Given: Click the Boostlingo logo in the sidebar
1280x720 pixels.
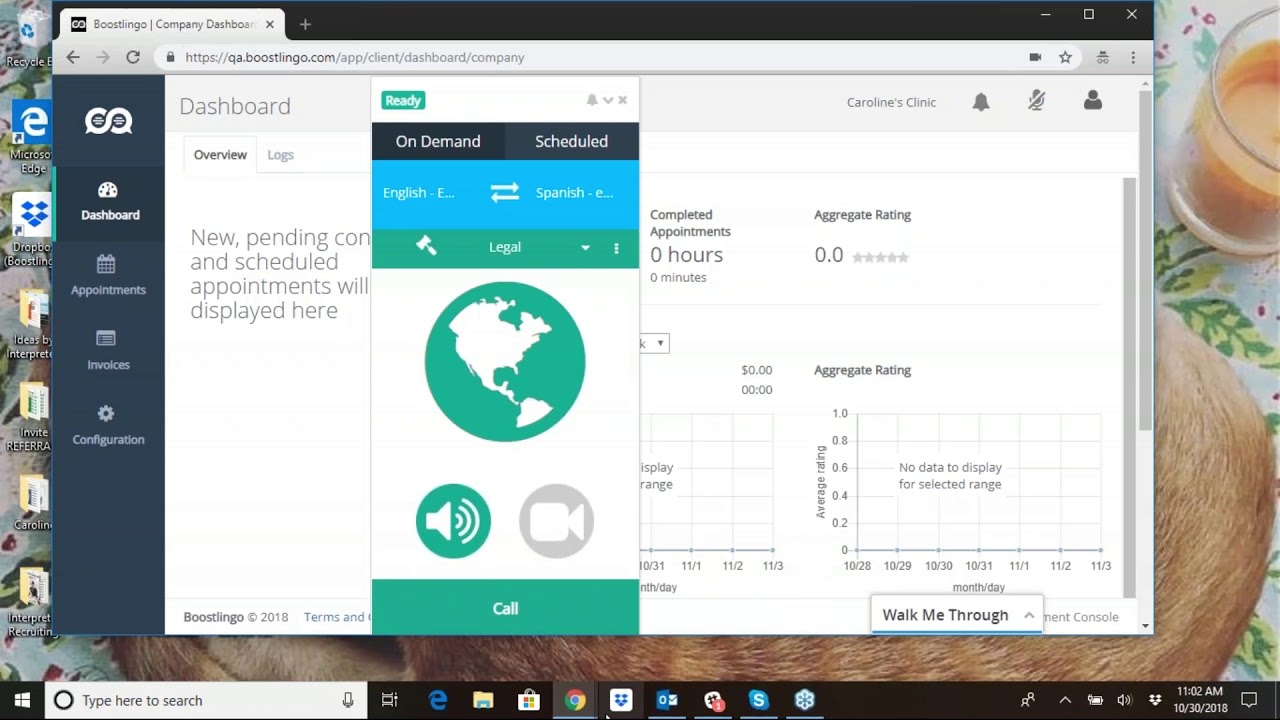Looking at the screenshot, I should pyautogui.click(x=108, y=121).
